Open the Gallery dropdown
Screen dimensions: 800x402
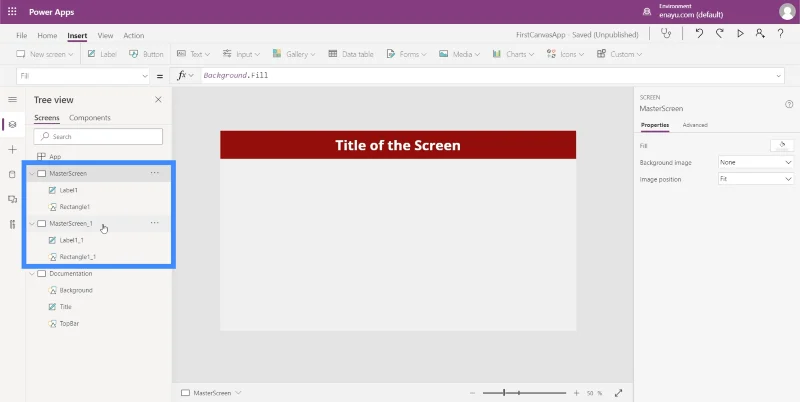click(294, 54)
